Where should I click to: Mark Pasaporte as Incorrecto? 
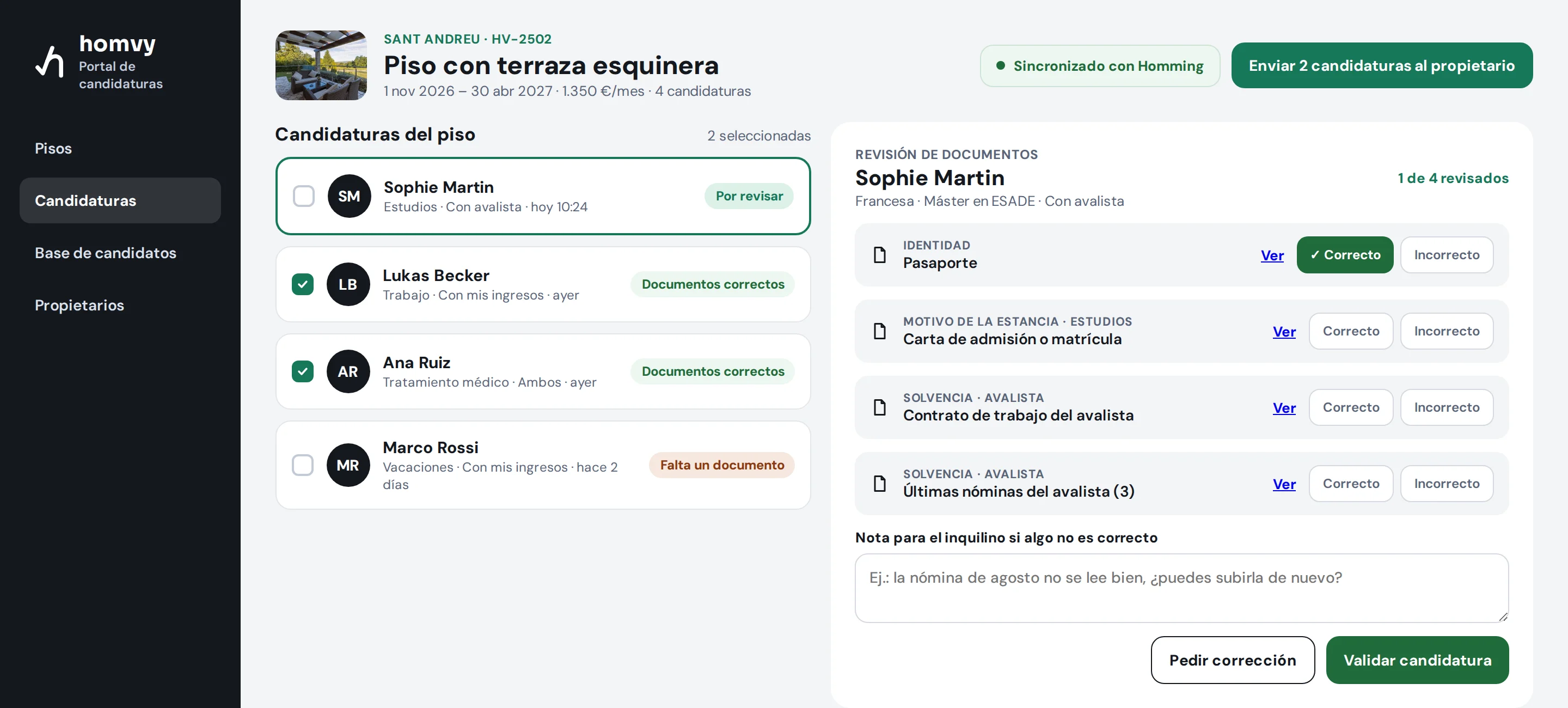pyautogui.click(x=1446, y=254)
